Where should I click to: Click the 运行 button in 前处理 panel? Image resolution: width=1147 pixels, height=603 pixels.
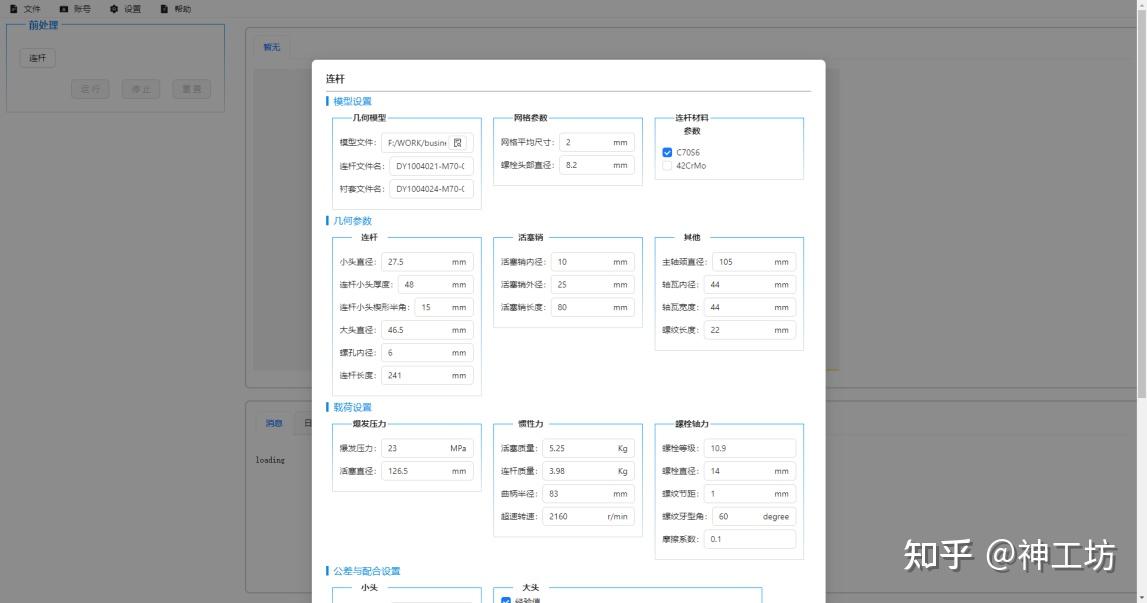click(x=90, y=89)
